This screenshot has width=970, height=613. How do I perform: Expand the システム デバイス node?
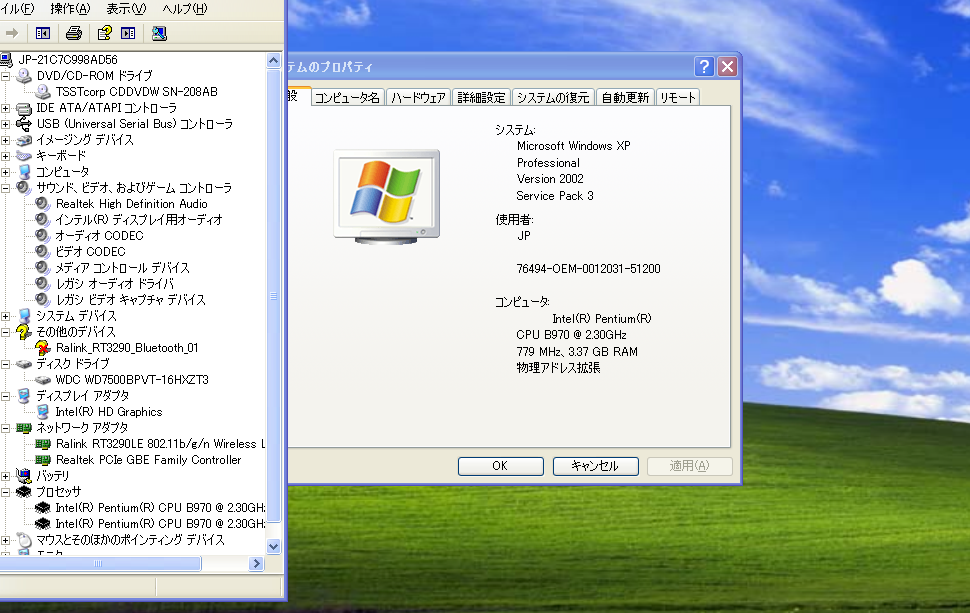(6, 317)
